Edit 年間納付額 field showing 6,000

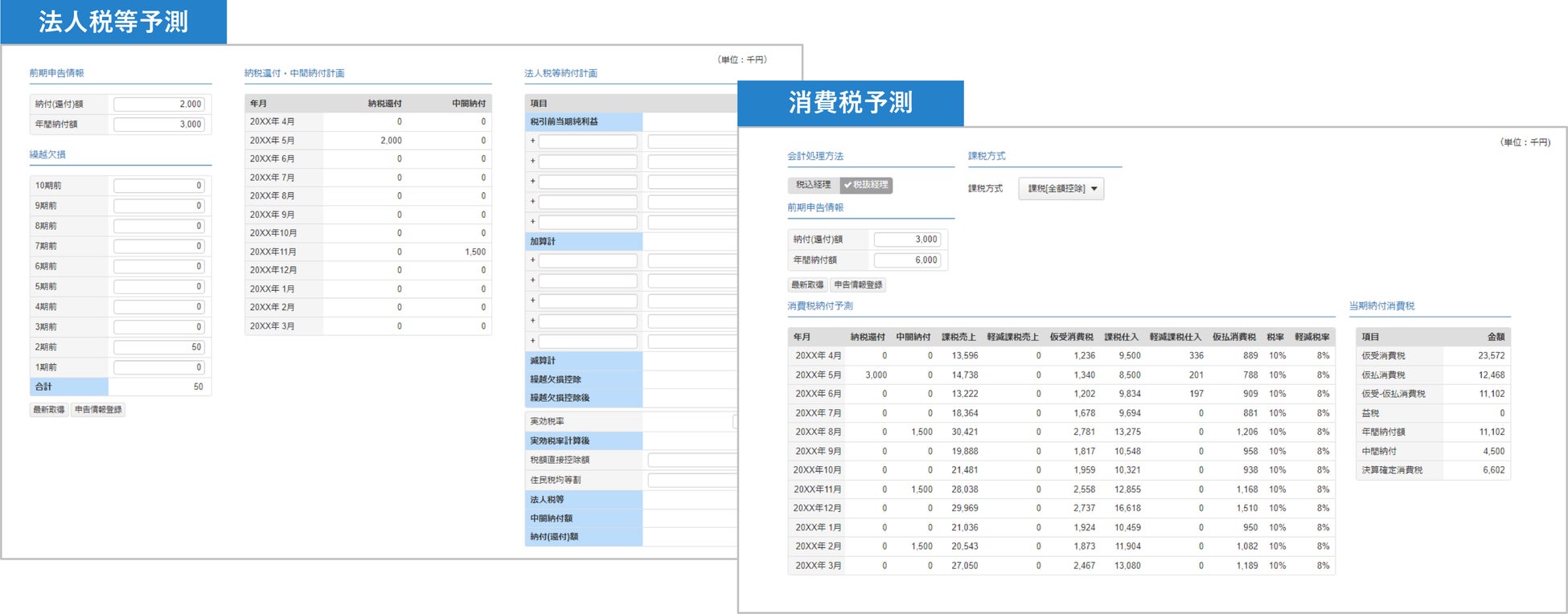point(907,260)
